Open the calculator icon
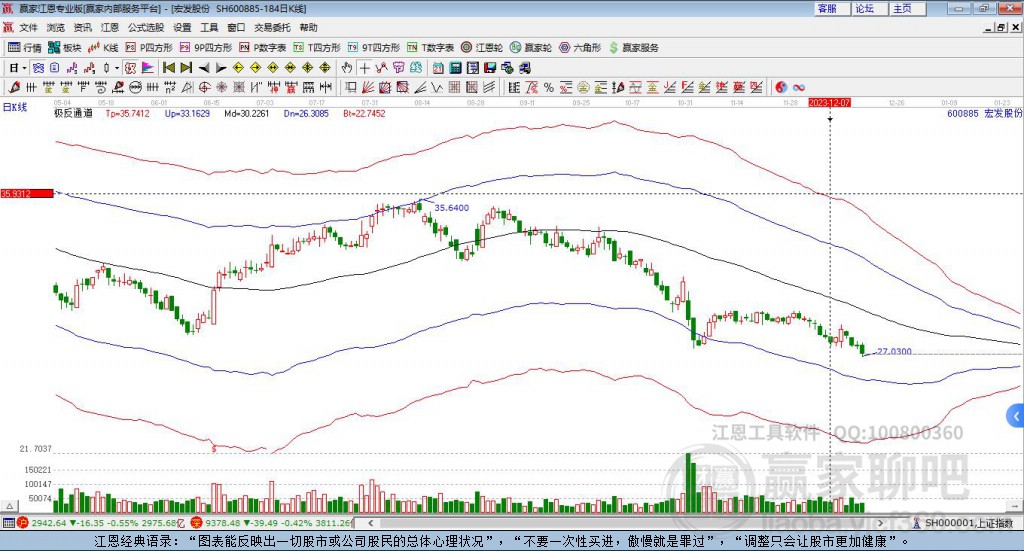This screenshot has height=551, width=1024. pos(455,68)
